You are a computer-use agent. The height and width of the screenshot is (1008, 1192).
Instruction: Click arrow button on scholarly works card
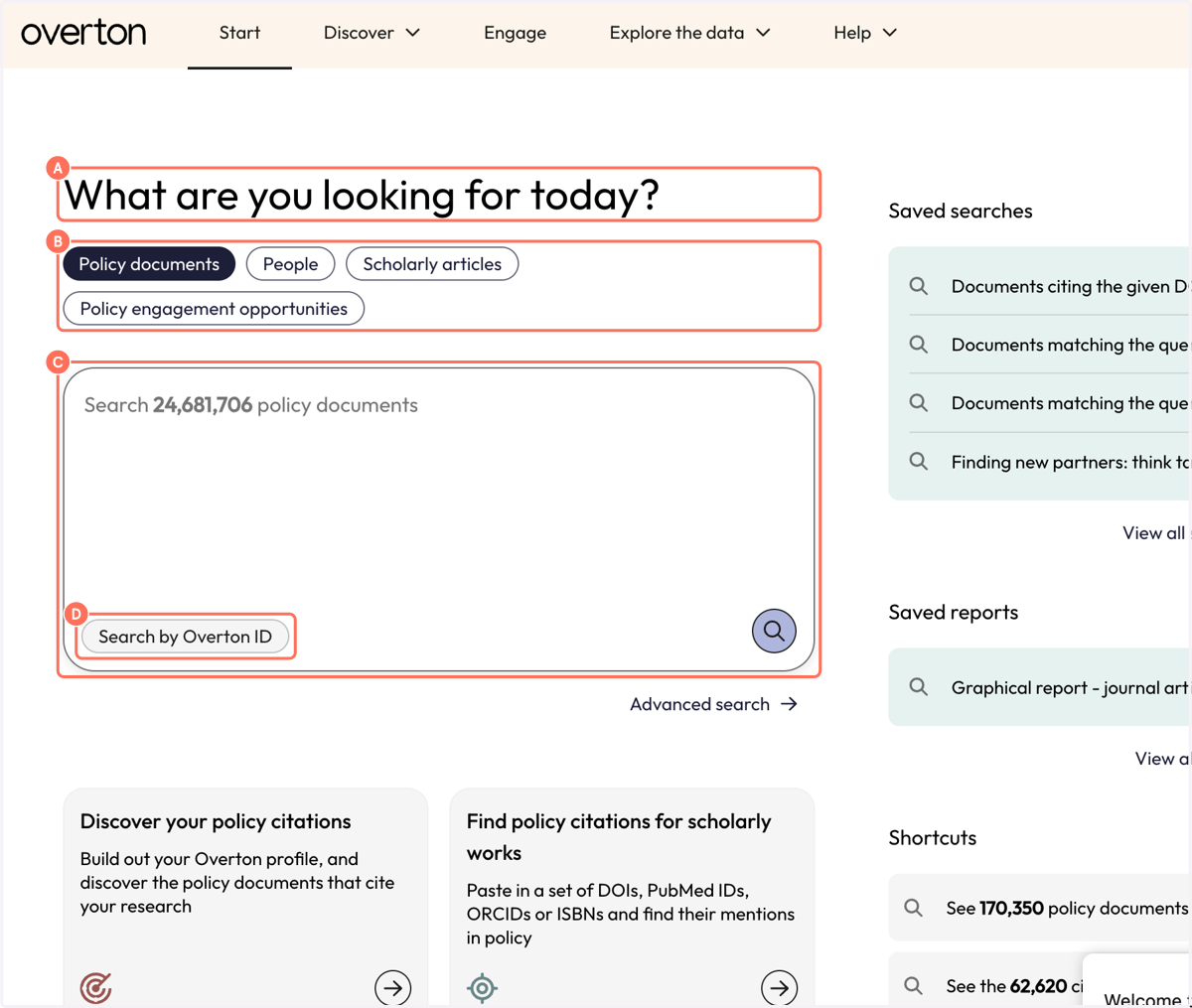pos(780,988)
